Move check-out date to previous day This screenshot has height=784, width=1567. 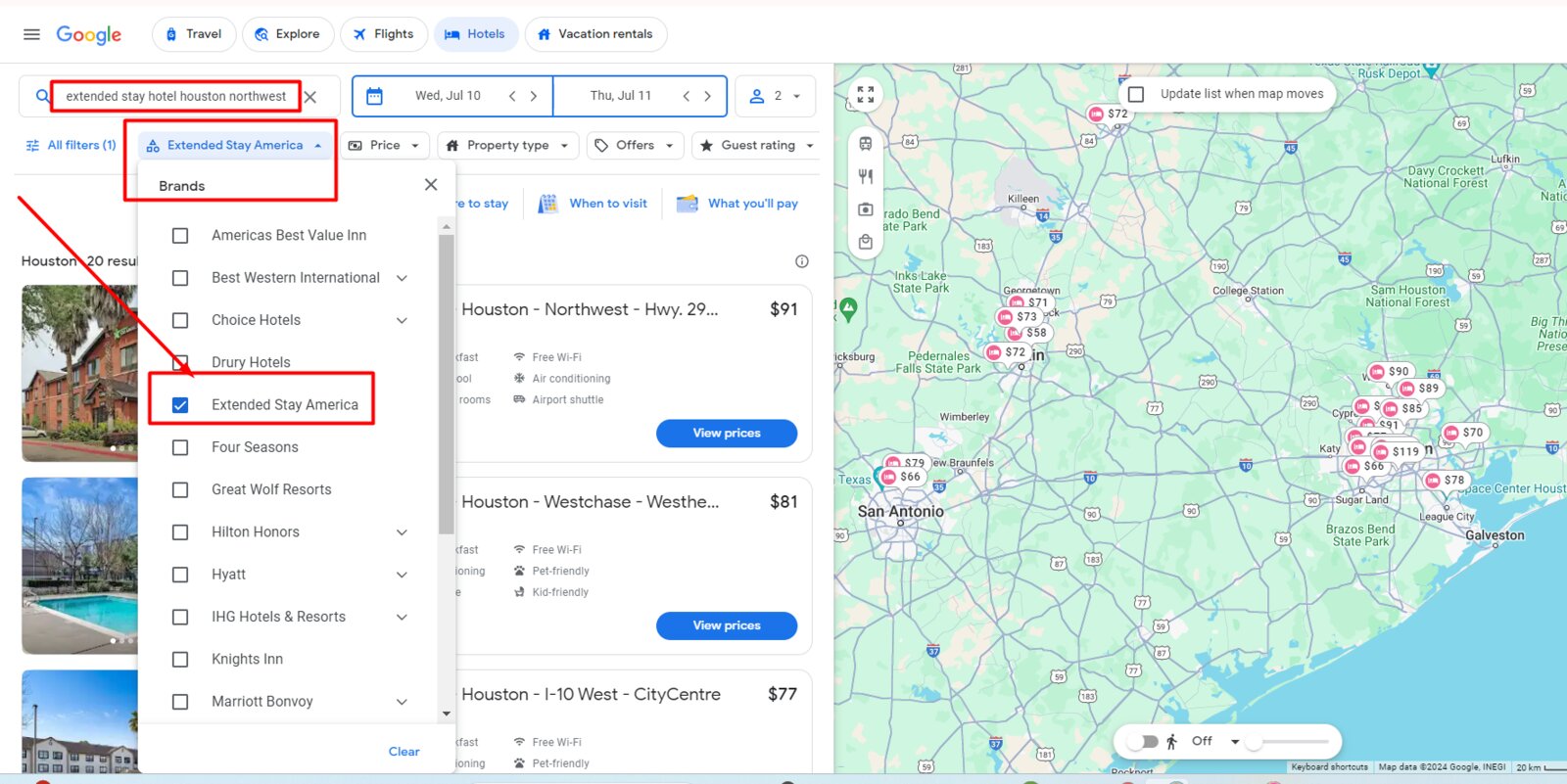[686, 96]
